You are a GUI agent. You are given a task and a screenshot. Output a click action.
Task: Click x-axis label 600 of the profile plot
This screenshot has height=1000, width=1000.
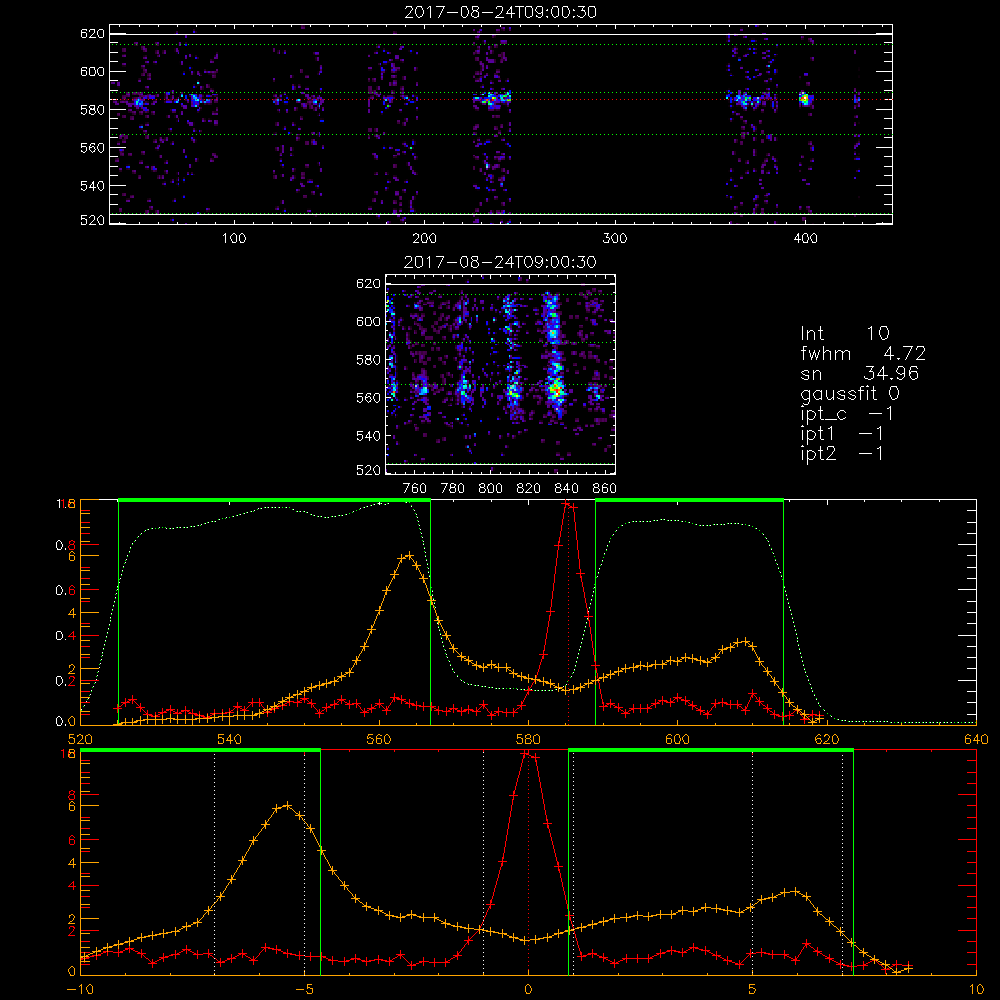point(677,739)
